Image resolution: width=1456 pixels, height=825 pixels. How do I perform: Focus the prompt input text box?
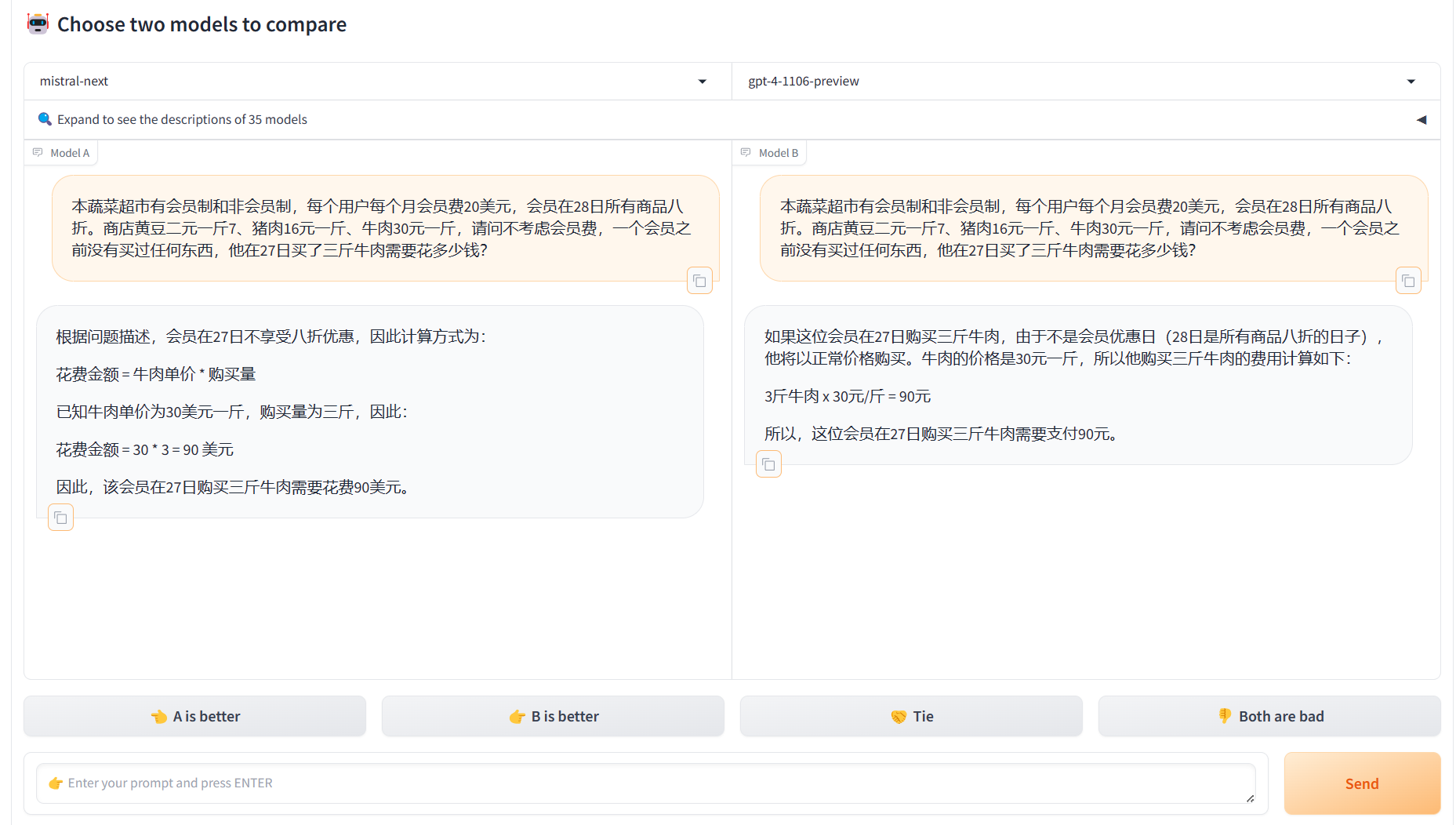coord(643,783)
